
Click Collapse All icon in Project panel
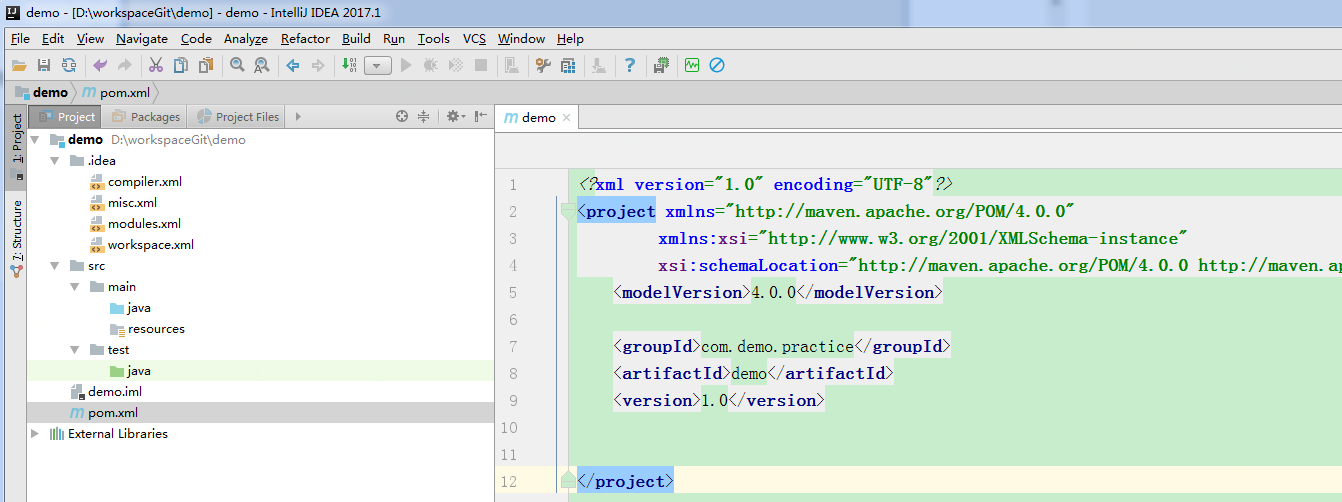(423, 117)
